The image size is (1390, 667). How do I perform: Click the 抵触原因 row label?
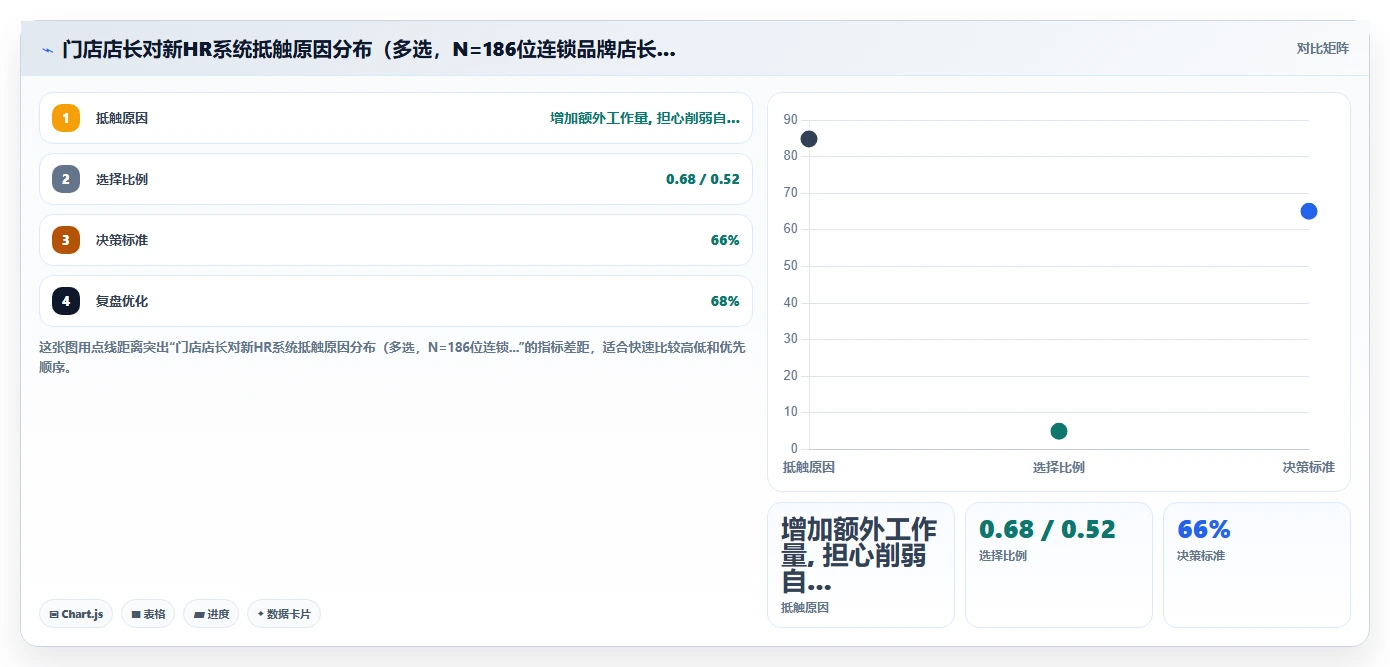coord(122,118)
